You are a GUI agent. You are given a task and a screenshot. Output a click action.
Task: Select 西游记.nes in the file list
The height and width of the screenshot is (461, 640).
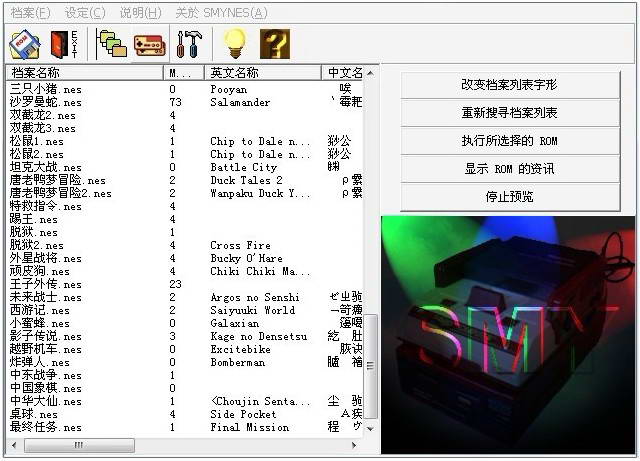[x=40, y=310]
